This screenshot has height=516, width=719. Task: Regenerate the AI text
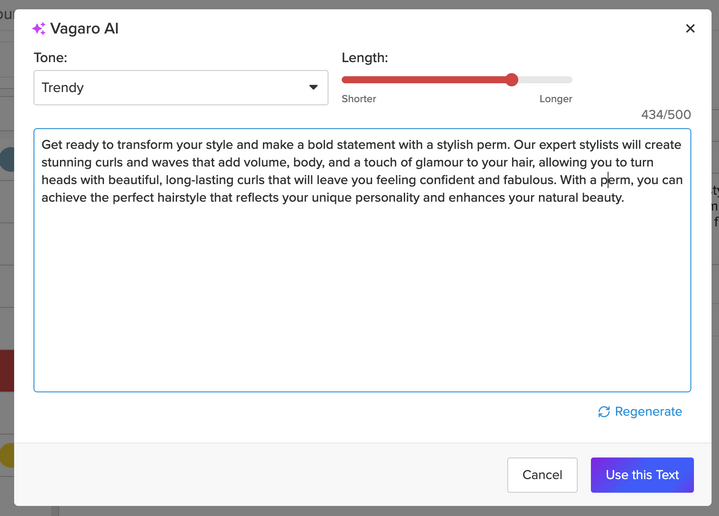pyautogui.click(x=640, y=411)
